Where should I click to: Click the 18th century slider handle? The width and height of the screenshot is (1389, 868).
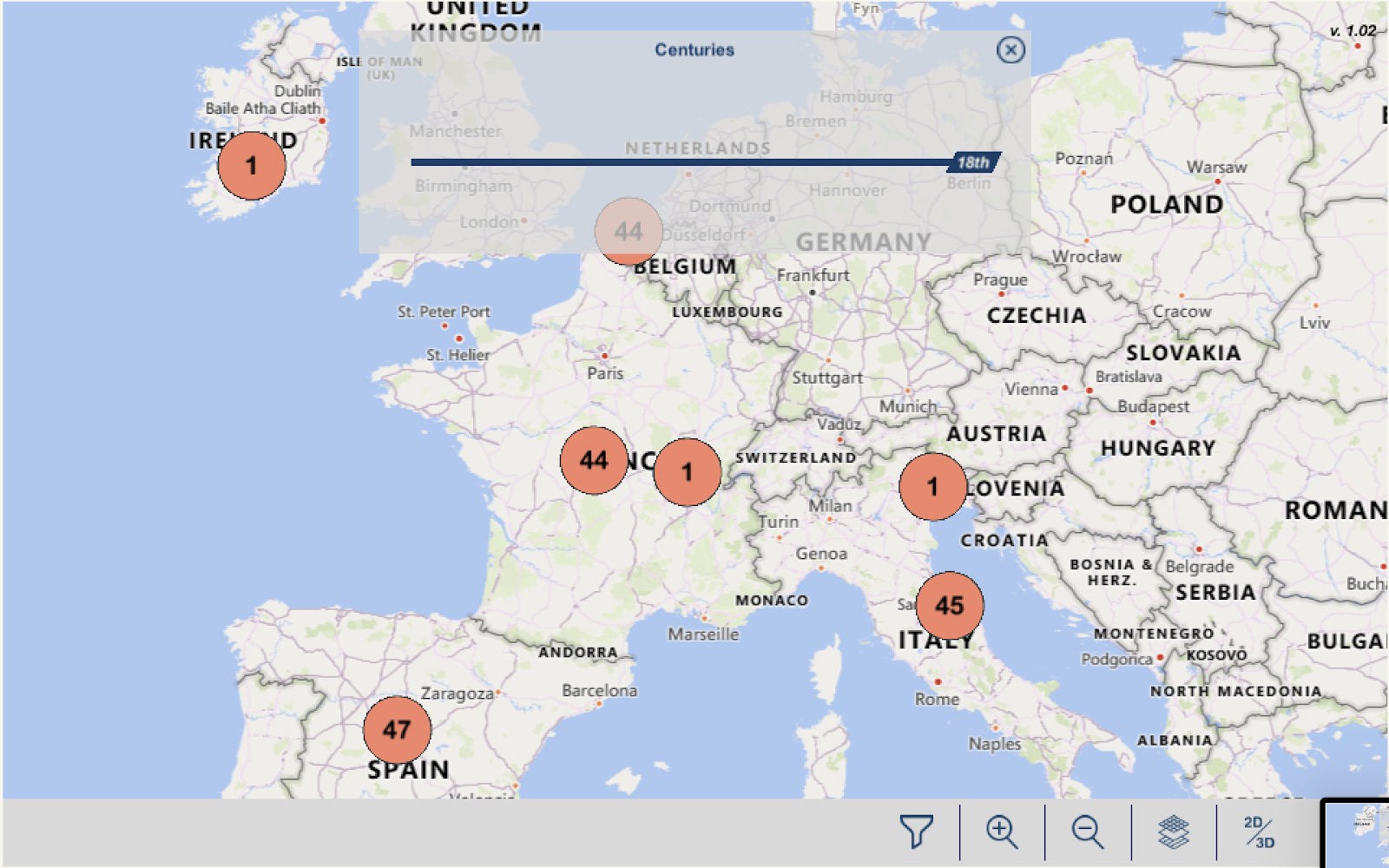(973, 162)
